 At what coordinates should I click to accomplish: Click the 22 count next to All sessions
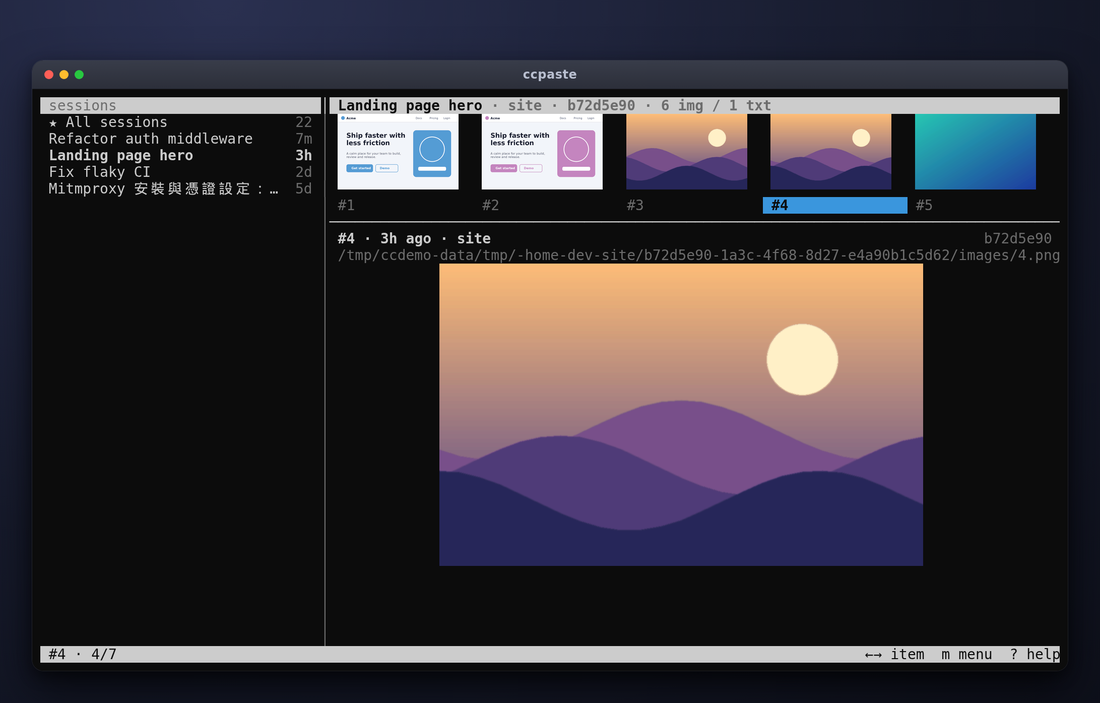pyautogui.click(x=304, y=122)
